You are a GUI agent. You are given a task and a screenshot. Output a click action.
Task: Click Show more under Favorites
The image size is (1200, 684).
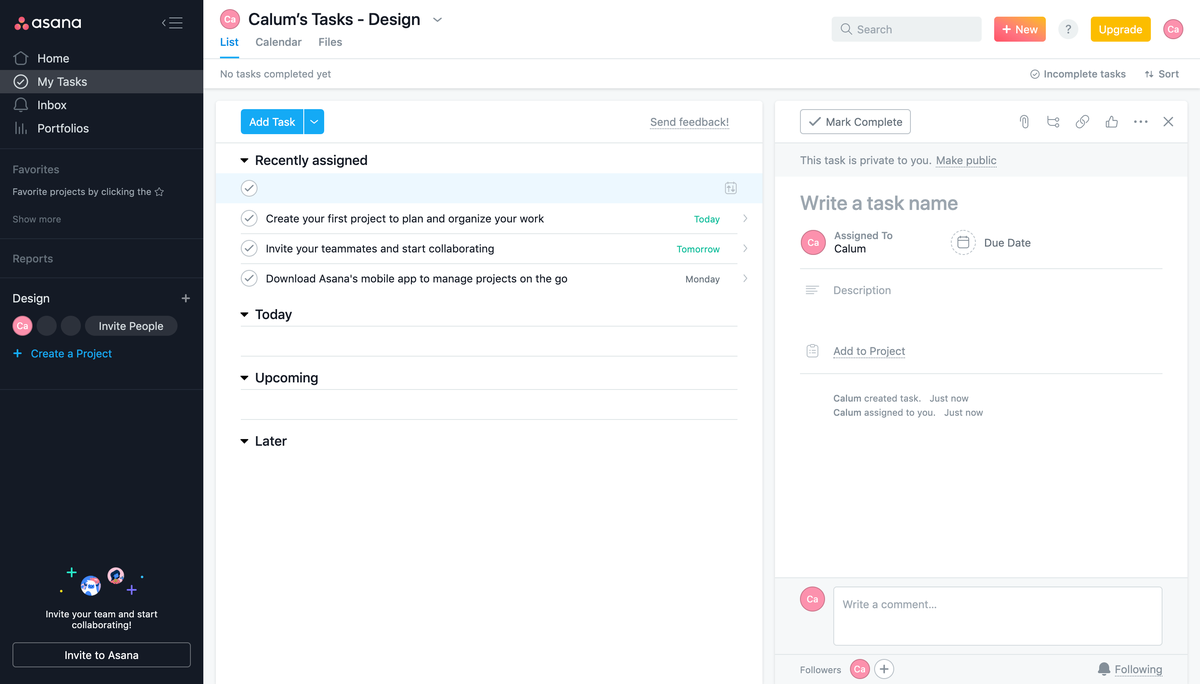pyautogui.click(x=36, y=219)
